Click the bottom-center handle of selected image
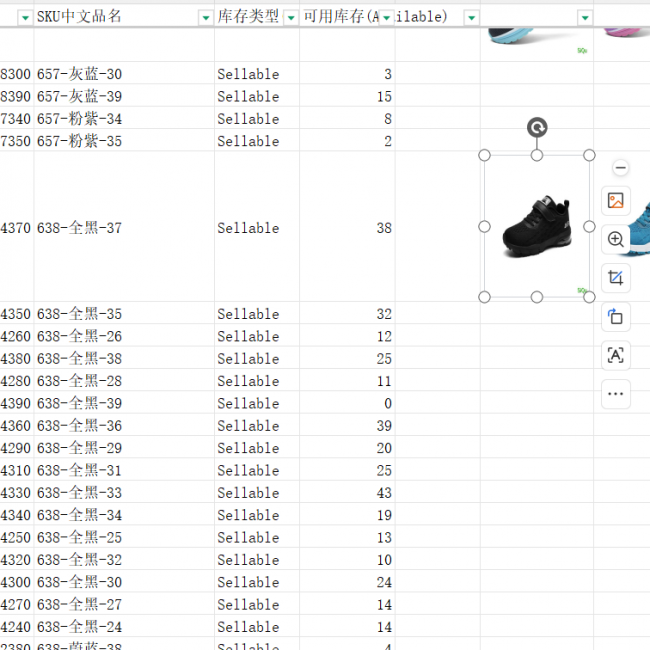Image resolution: width=650 pixels, height=650 pixels. 537,297
